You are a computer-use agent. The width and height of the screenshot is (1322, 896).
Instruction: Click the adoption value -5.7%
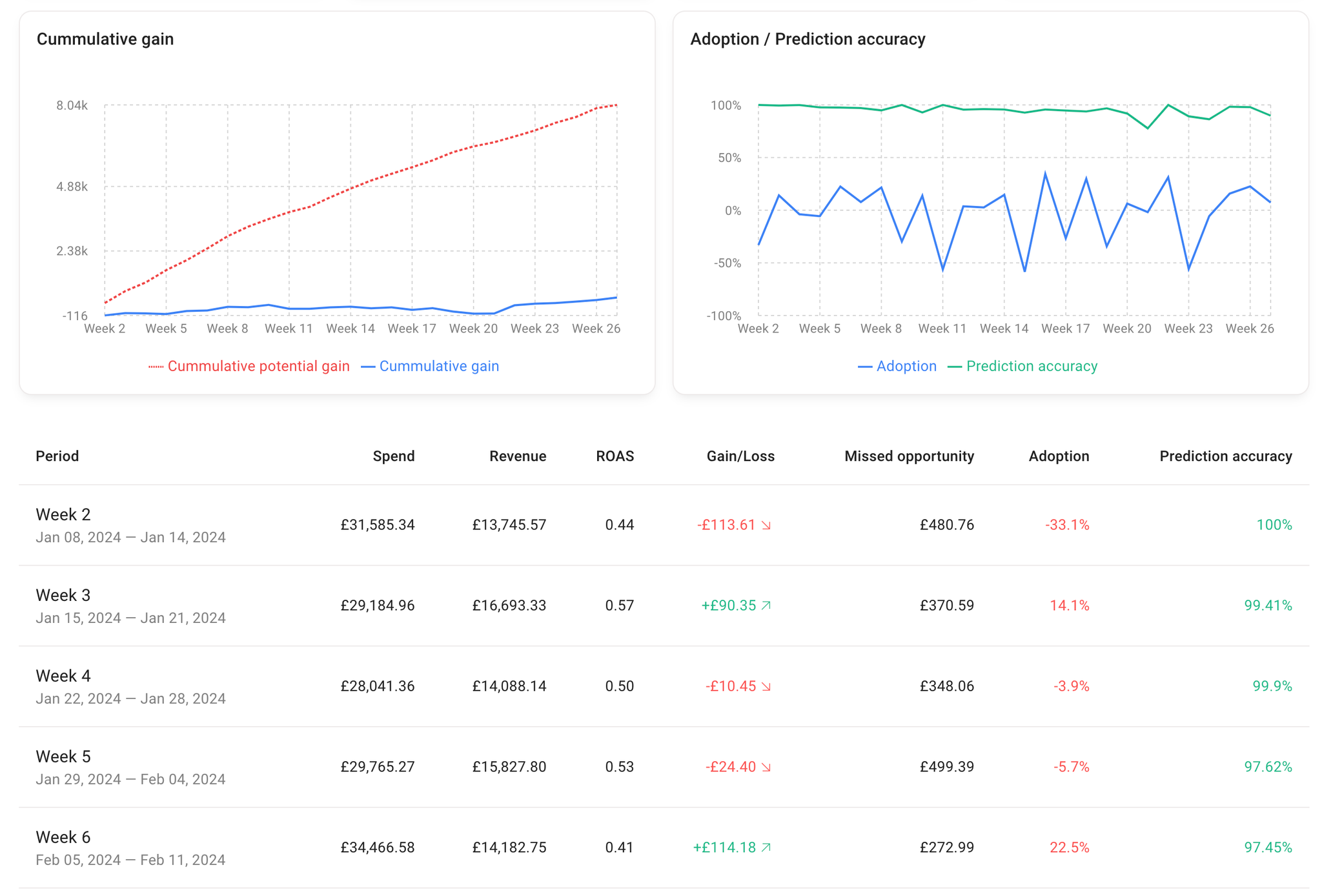click(1072, 767)
